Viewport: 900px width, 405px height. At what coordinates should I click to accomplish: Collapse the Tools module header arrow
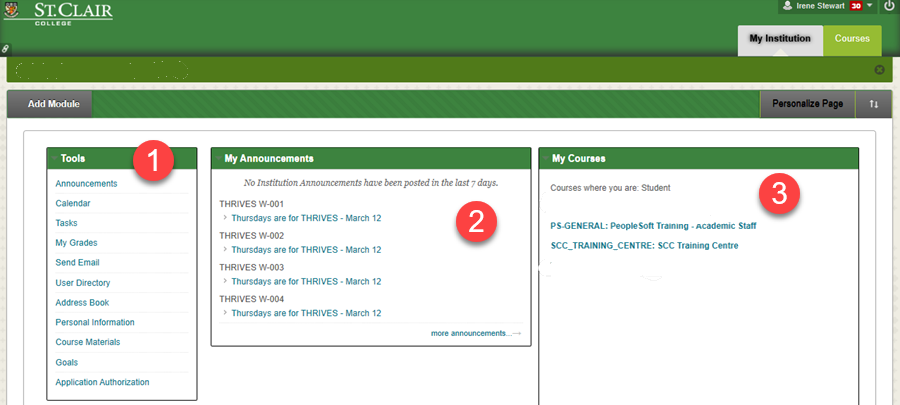(x=53, y=158)
